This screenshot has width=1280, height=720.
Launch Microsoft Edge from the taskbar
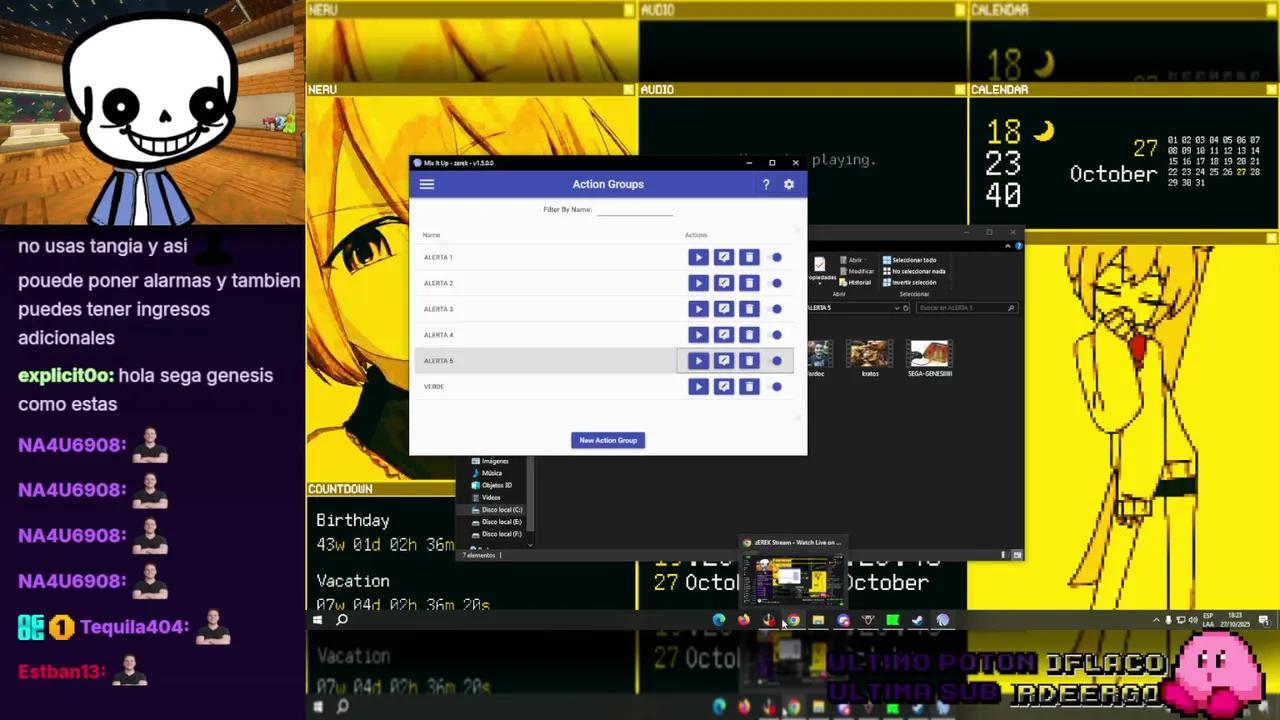tap(719, 620)
